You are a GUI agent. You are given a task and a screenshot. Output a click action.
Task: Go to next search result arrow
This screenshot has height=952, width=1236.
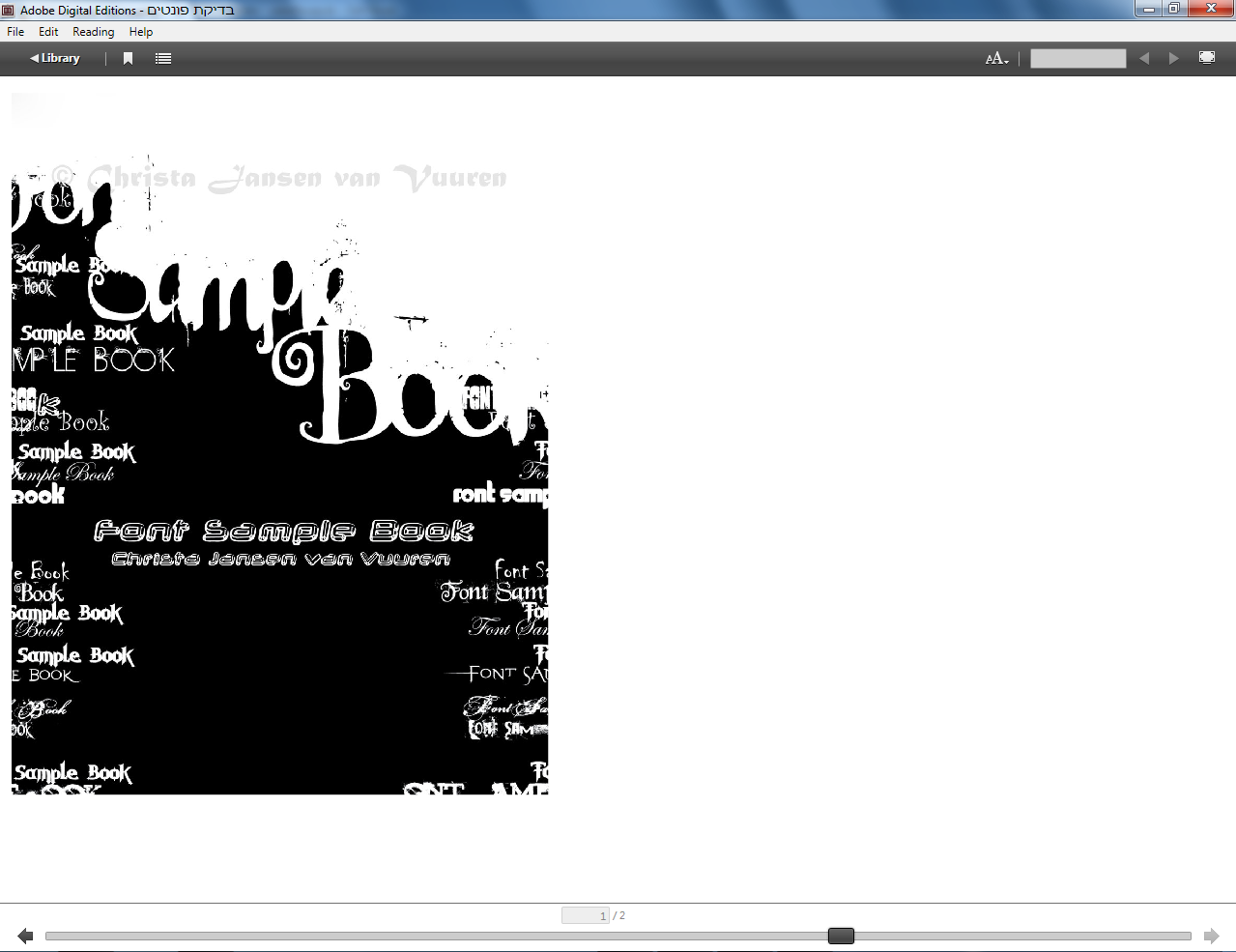click(x=1173, y=58)
